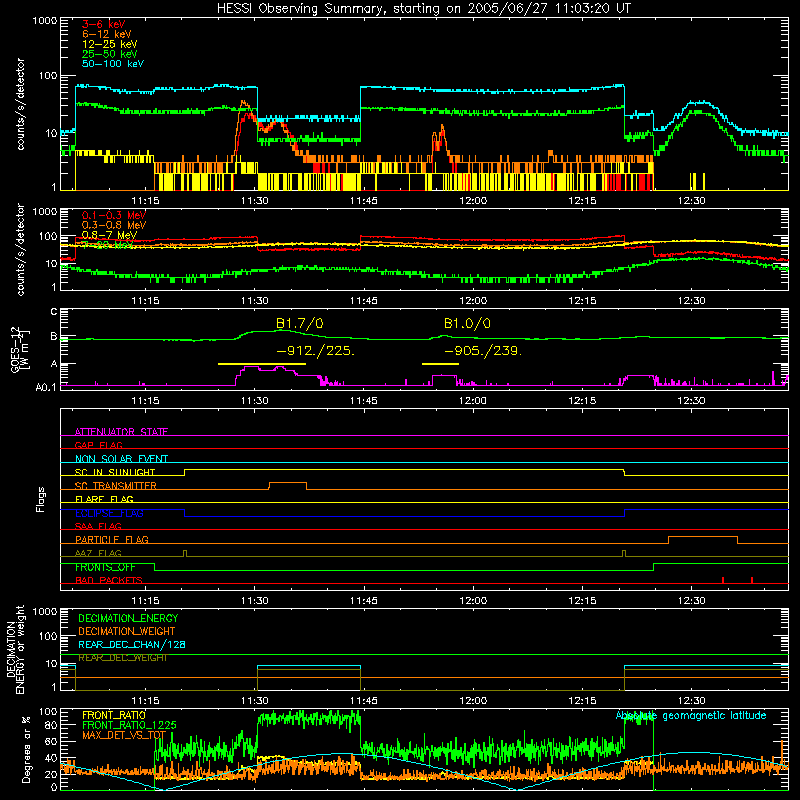Select the PARTICLE_FLAG label
The image size is (800, 800).
[x=112, y=539]
